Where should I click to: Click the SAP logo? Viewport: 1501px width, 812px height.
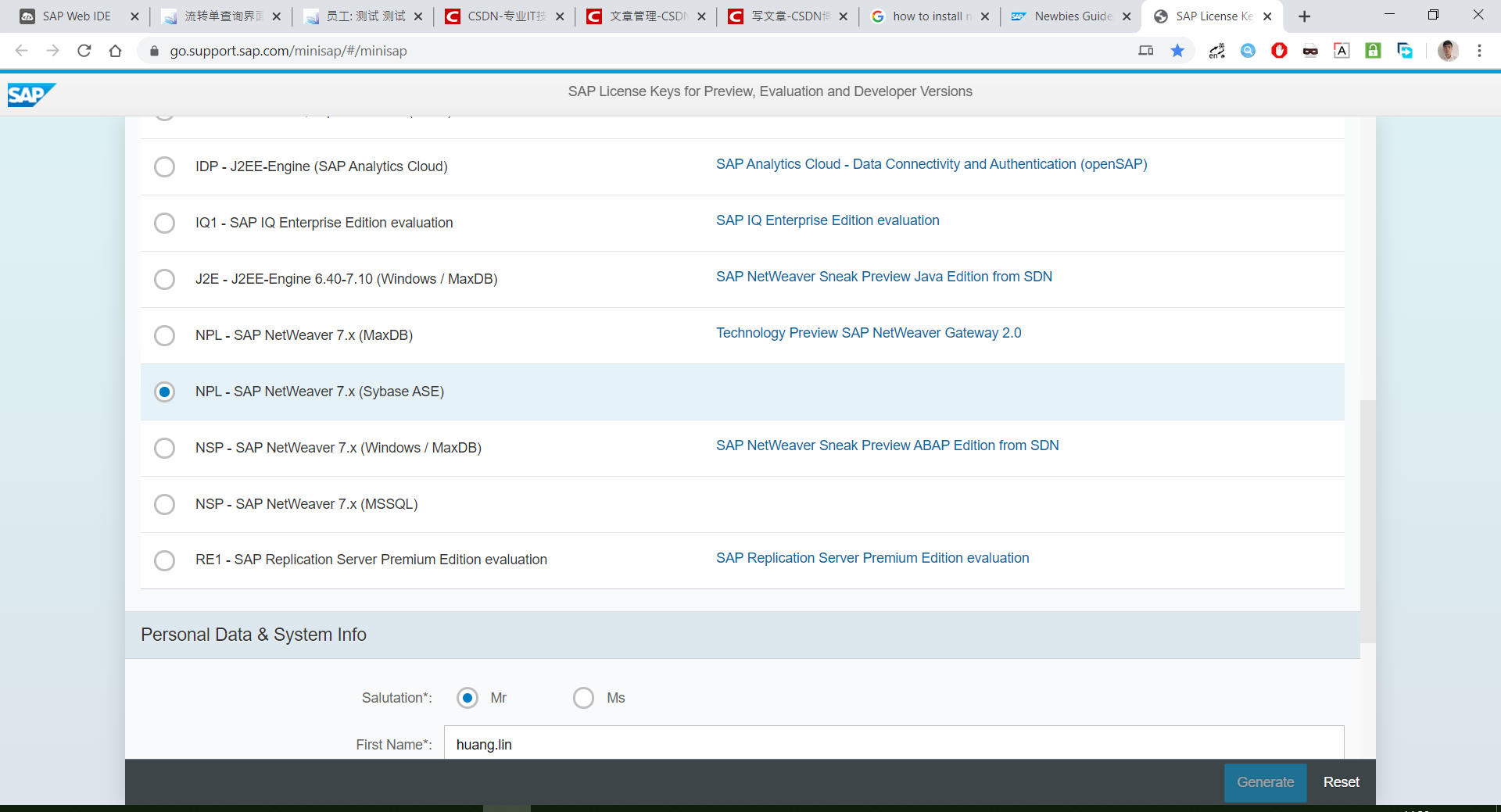point(31,95)
